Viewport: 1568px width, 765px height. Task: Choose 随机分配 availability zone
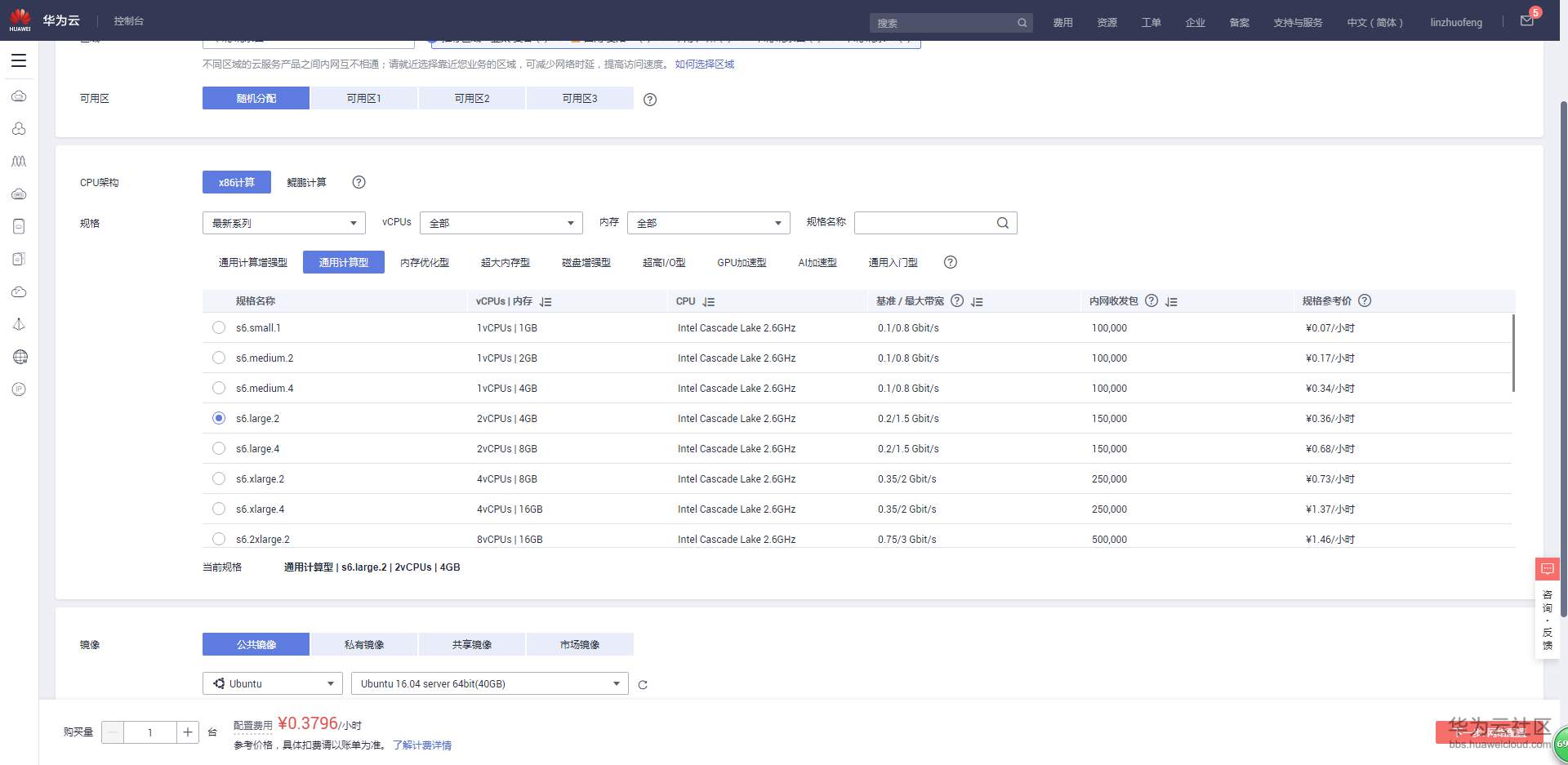256,98
